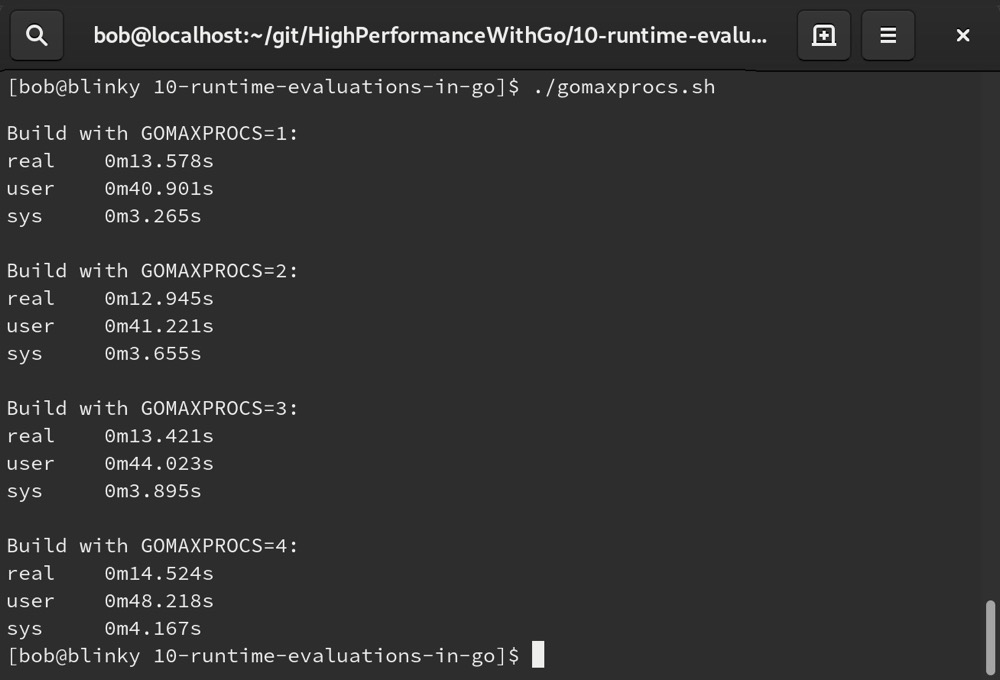Click the user 0m48.218s timing value
Viewport: 1000px width, 680px height.
[x=159, y=601]
